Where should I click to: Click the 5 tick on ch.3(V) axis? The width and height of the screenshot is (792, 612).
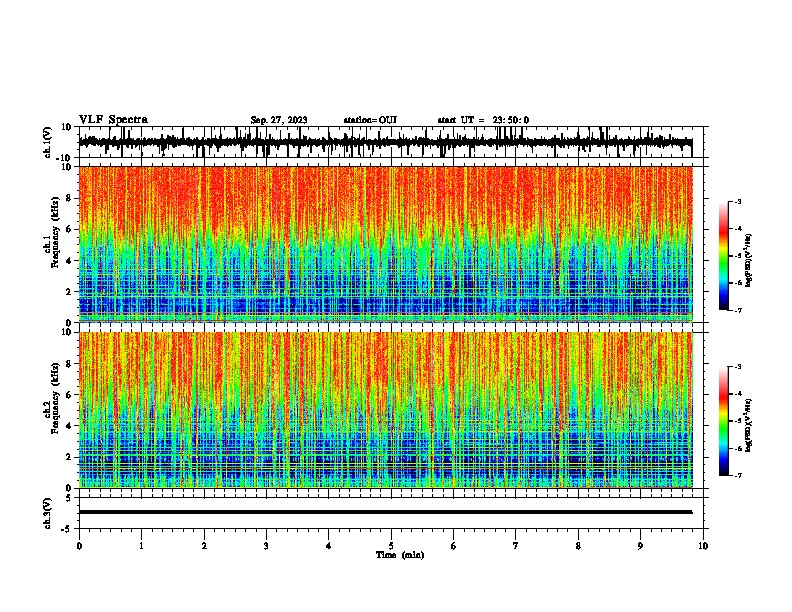click(70, 498)
